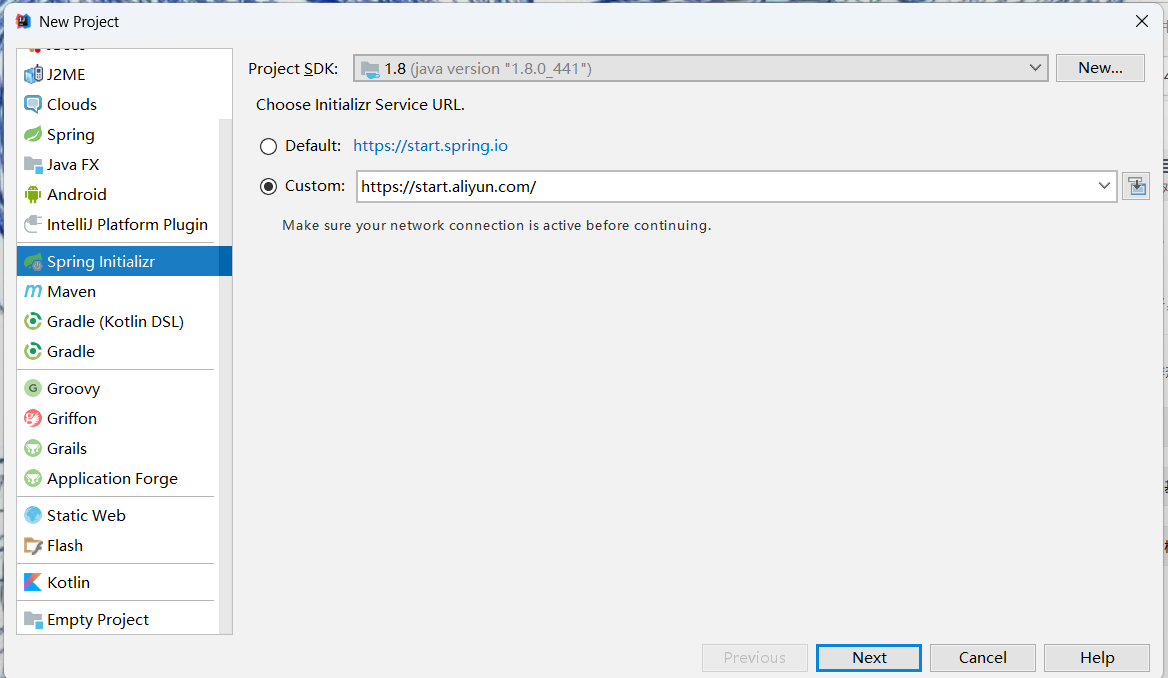Click the Previous button
1168x678 pixels.
[755, 658]
